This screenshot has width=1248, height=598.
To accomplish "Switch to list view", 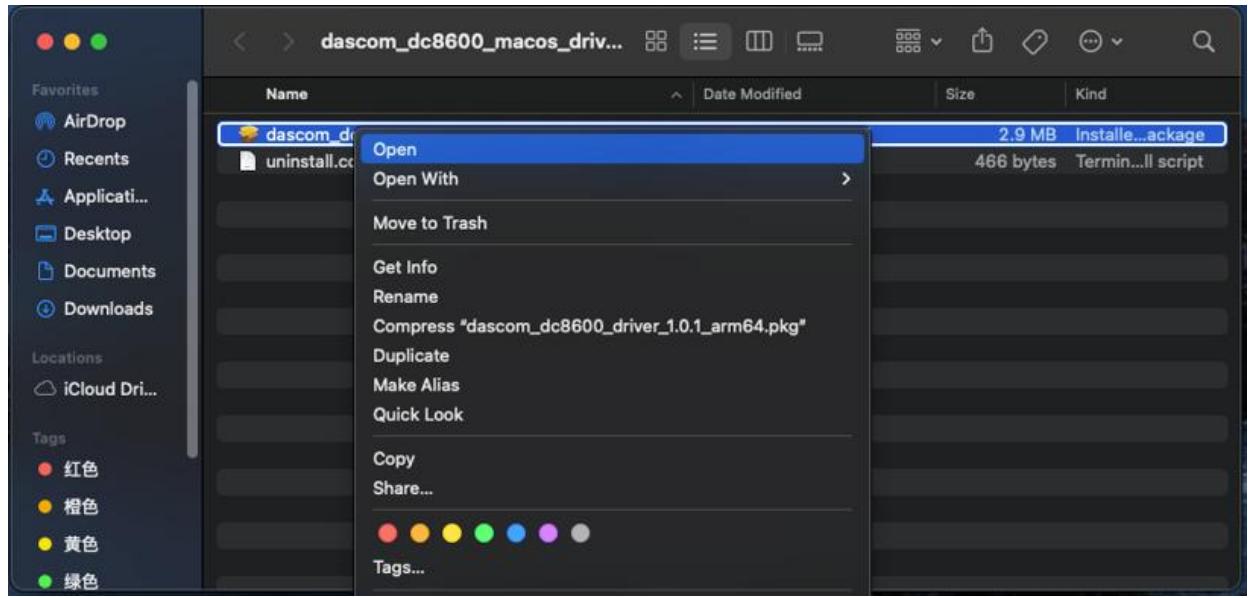I will click(x=703, y=41).
